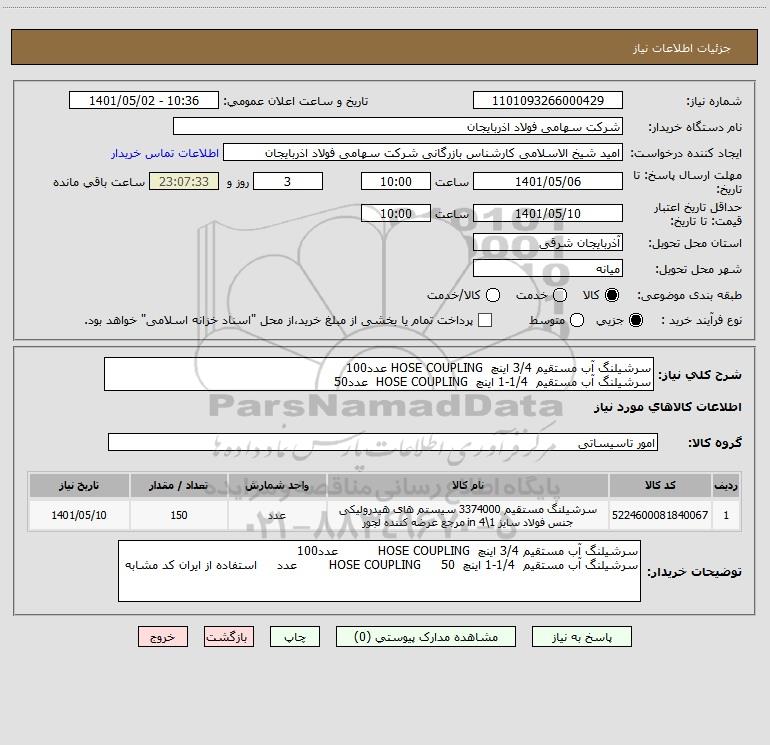770x745 pixels.
Task: Click the product name cell سرشیلنگ مستقیم 3374000
Action: pyautogui.click(x=468, y=515)
